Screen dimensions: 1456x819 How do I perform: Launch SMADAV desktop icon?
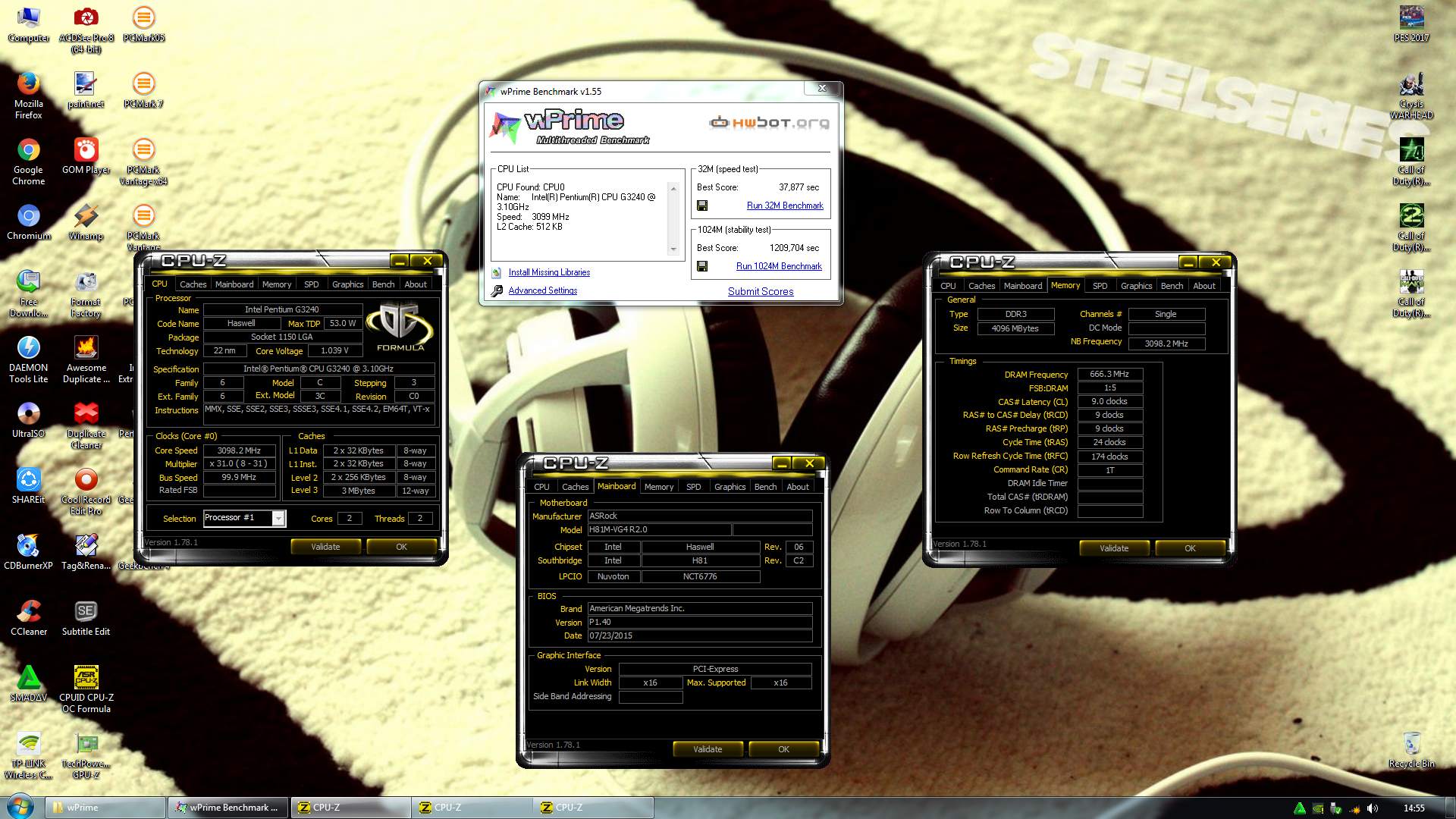28,684
